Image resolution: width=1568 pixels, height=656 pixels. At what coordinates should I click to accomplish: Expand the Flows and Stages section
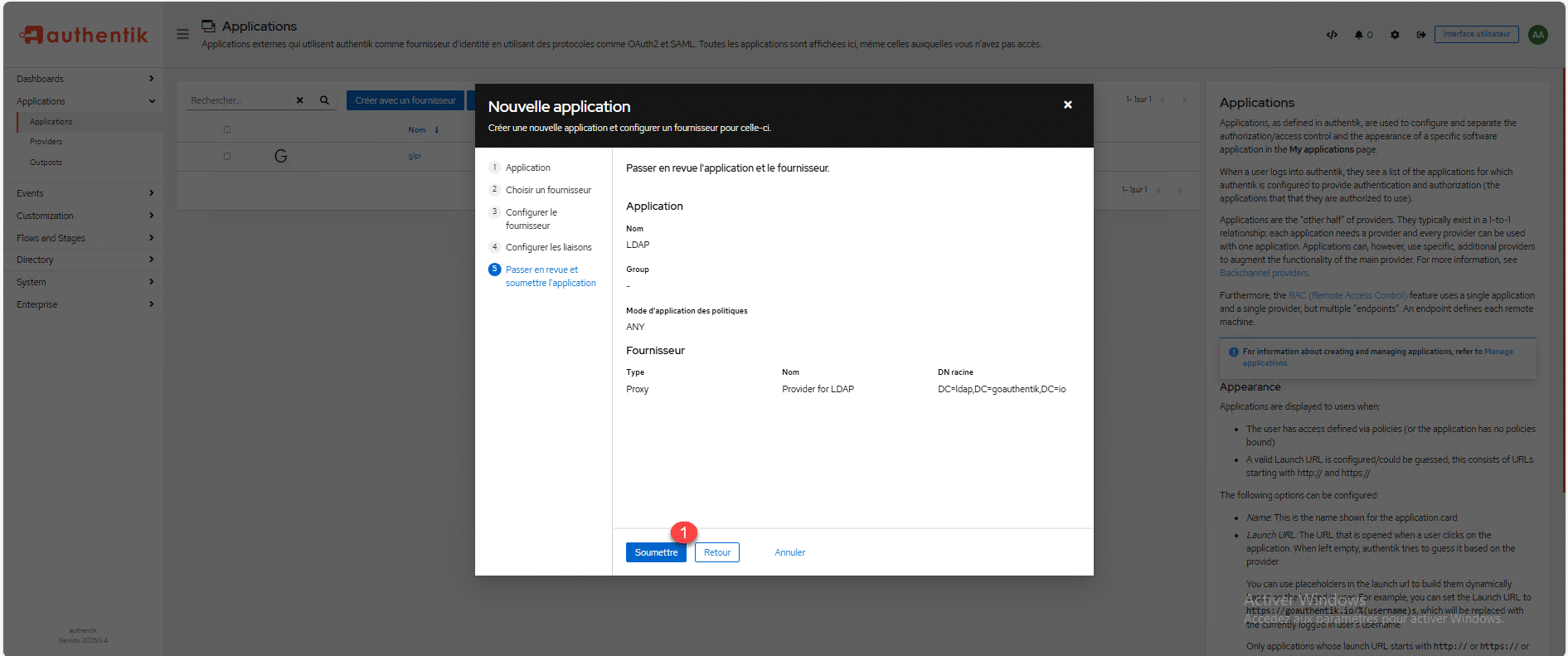coord(83,238)
